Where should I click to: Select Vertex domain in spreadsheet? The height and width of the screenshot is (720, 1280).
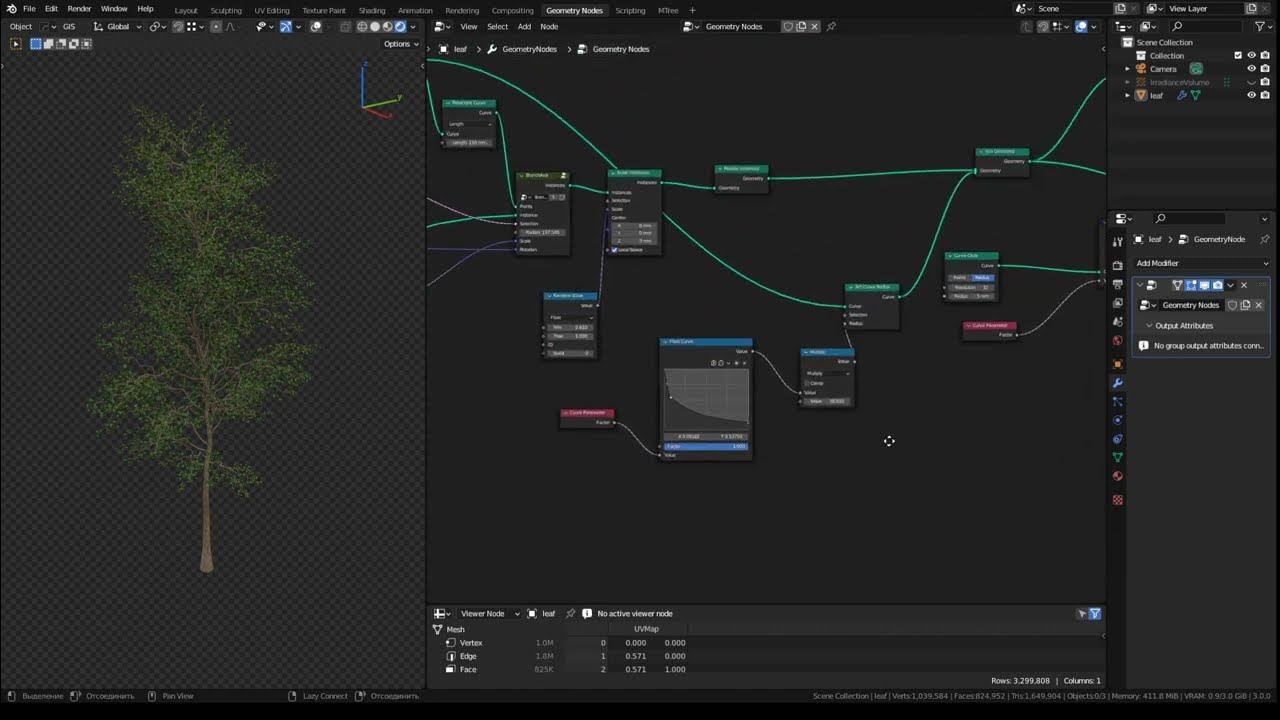click(x=470, y=643)
